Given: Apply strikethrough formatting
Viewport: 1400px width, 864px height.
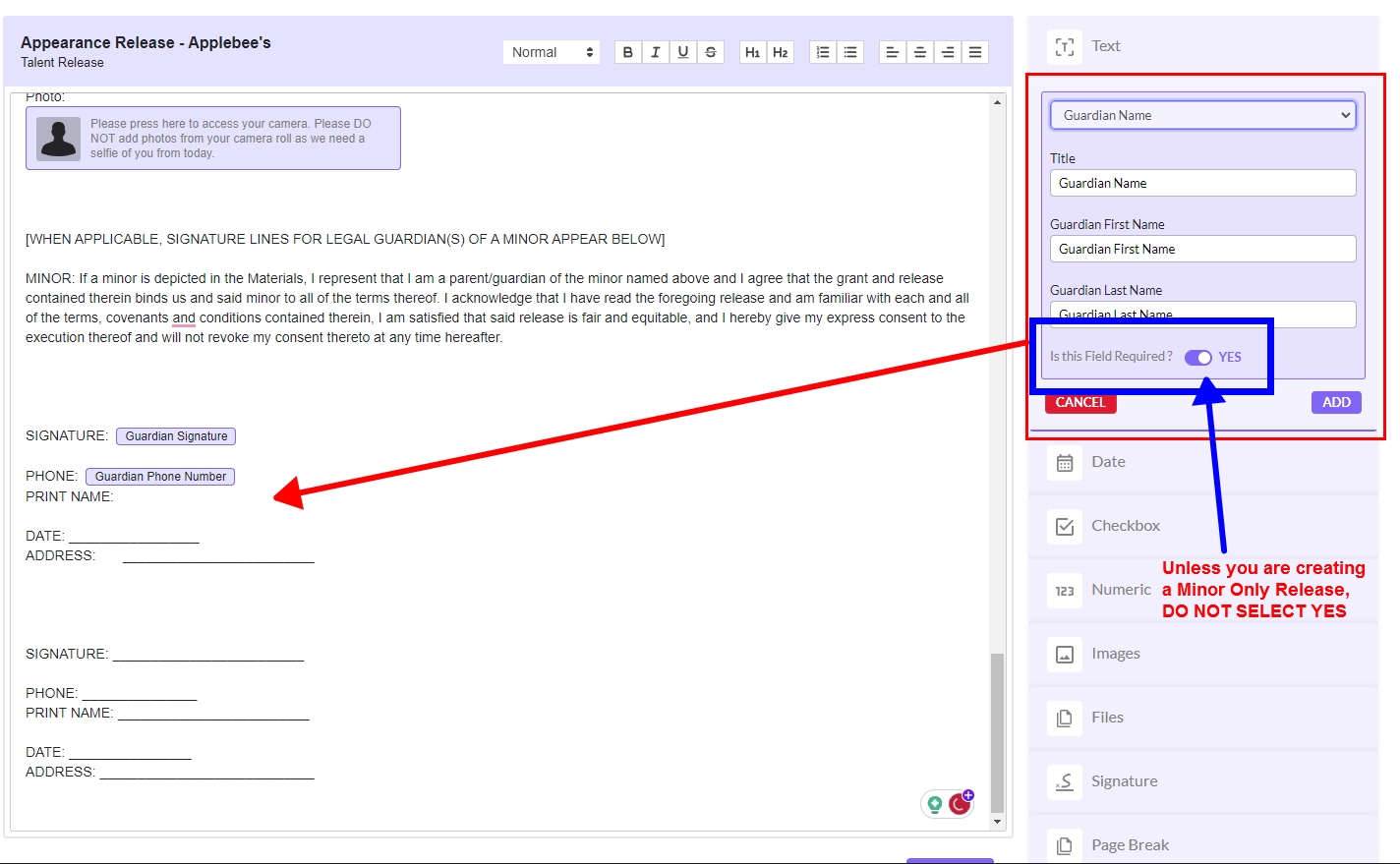Looking at the screenshot, I should point(711,52).
